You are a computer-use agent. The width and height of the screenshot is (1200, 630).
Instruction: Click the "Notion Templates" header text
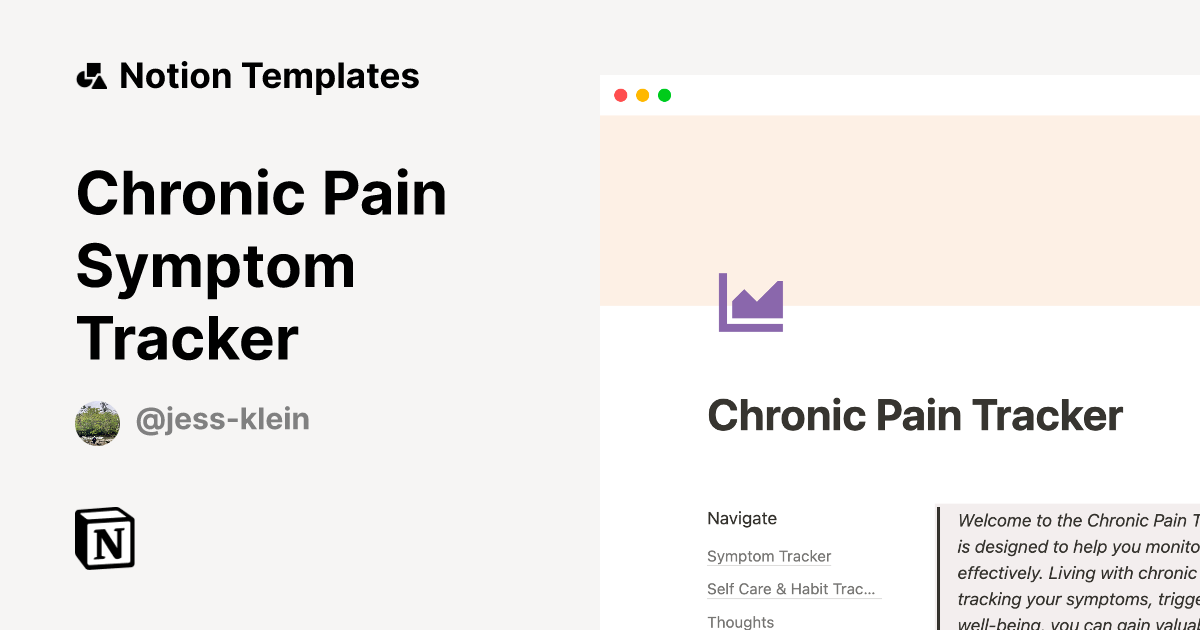pyautogui.click(x=270, y=75)
